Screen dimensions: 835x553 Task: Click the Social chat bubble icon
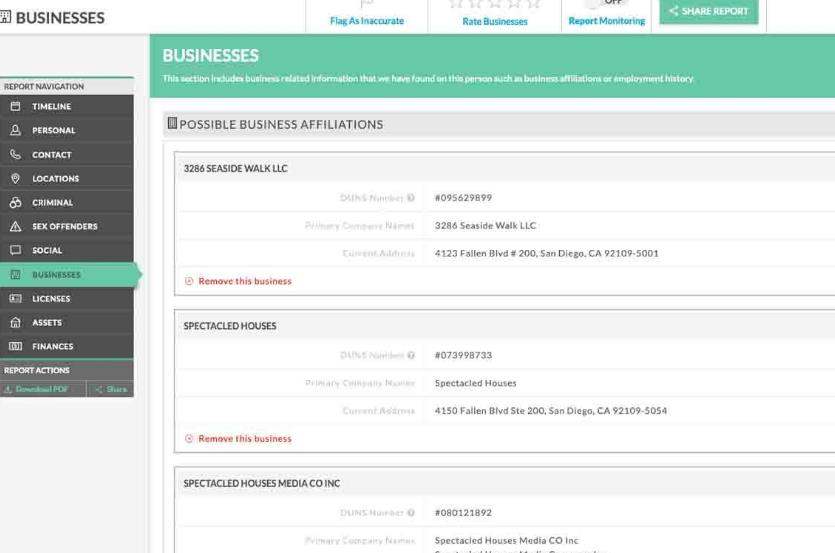click(15, 250)
